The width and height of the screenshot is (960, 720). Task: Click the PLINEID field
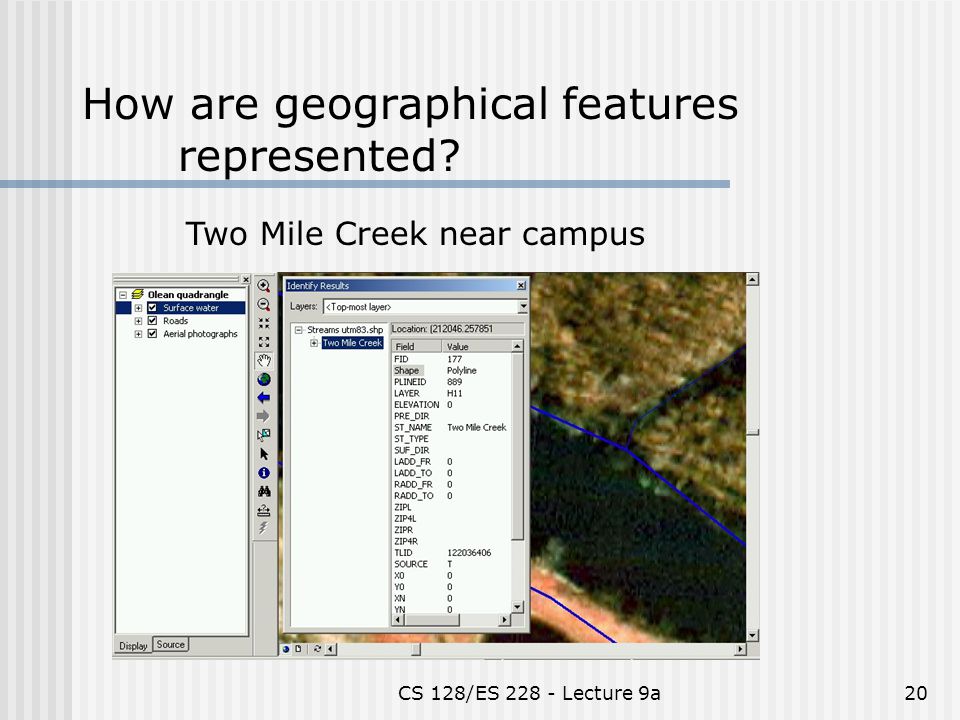tap(410, 382)
